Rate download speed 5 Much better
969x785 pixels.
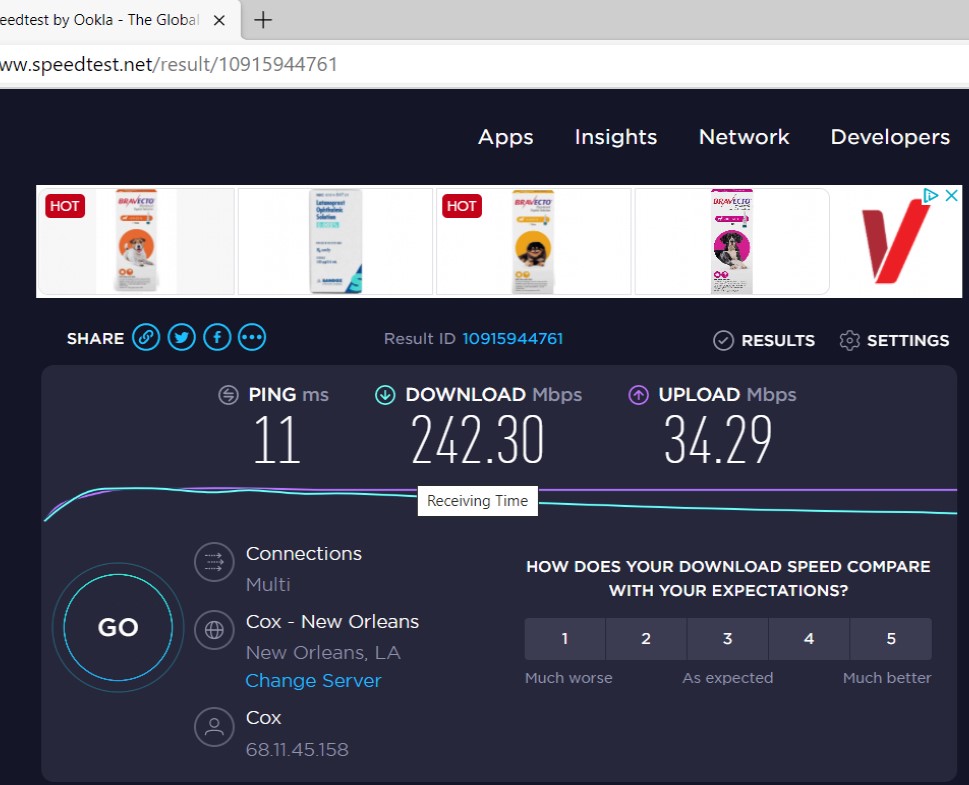890,639
